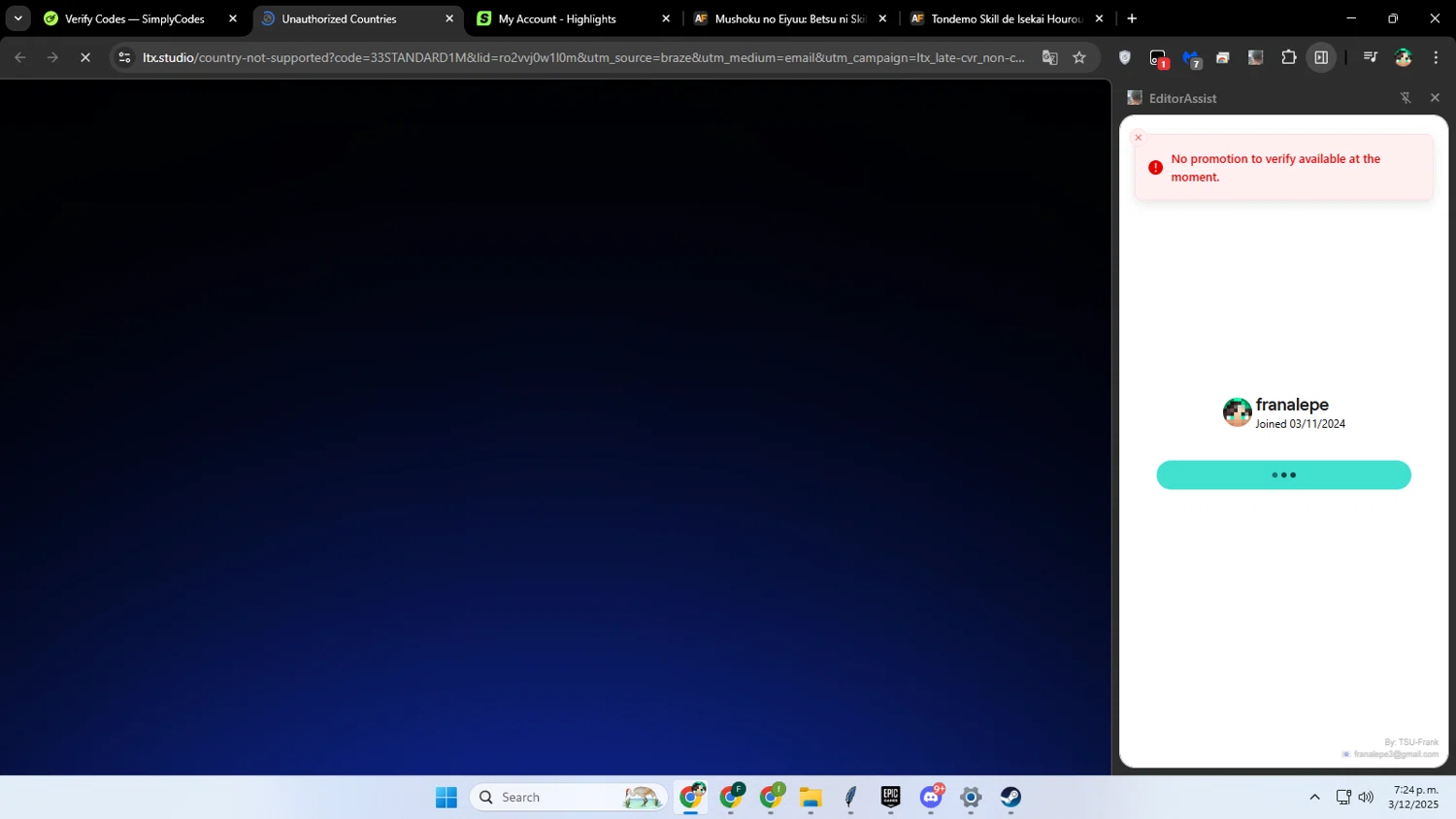Close the My Account - Highlights tab
The height and width of the screenshot is (819, 1456).
[666, 18]
